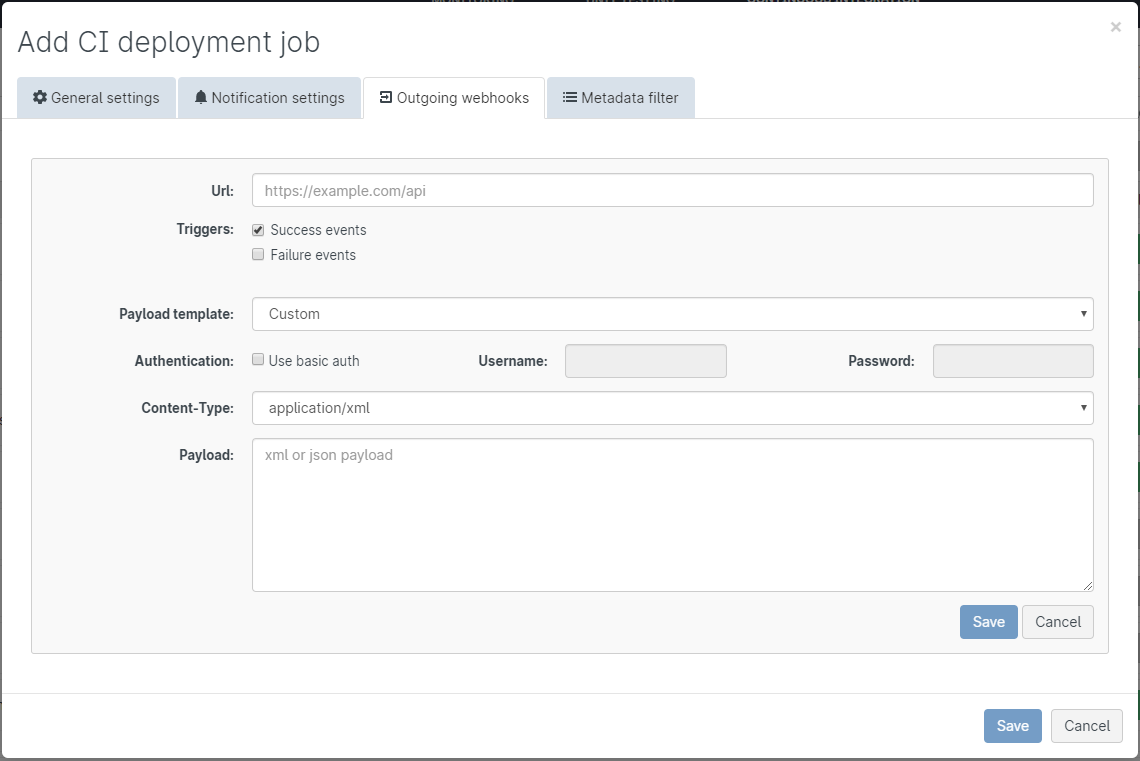This screenshot has height=761, width=1140.
Task: Enable the Failure events checkbox
Action: [x=258, y=255]
